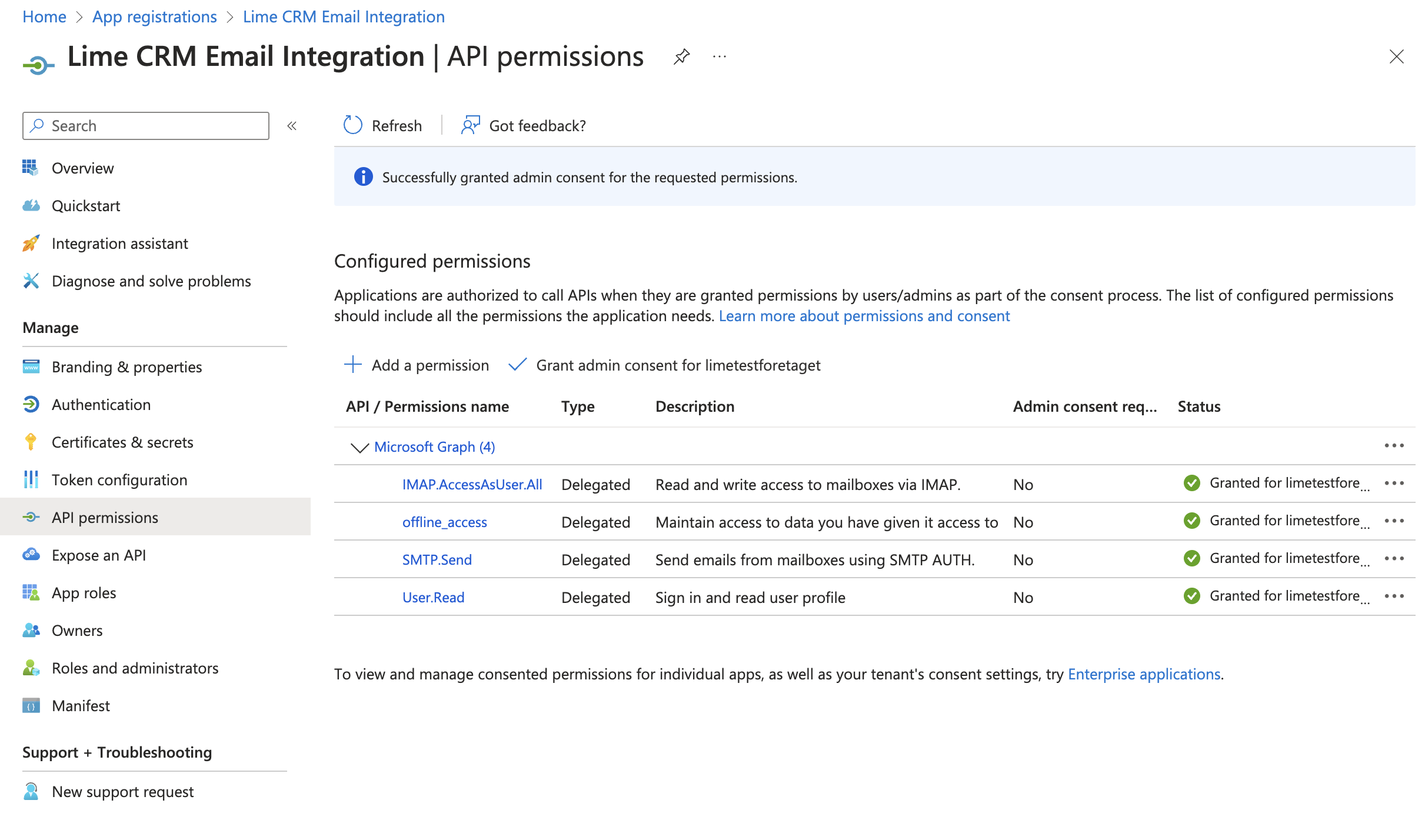The width and height of the screenshot is (1425, 840).
Task: Open the Microsoft Graph (4) link
Action: (x=435, y=447)
